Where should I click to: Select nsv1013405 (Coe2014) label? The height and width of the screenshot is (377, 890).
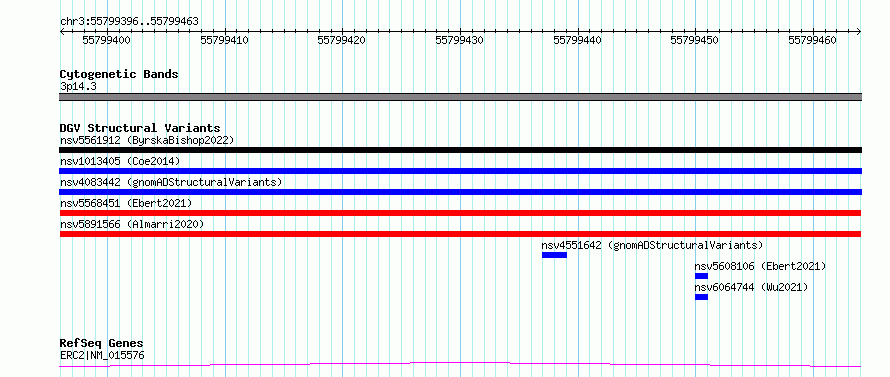point(120,161)
